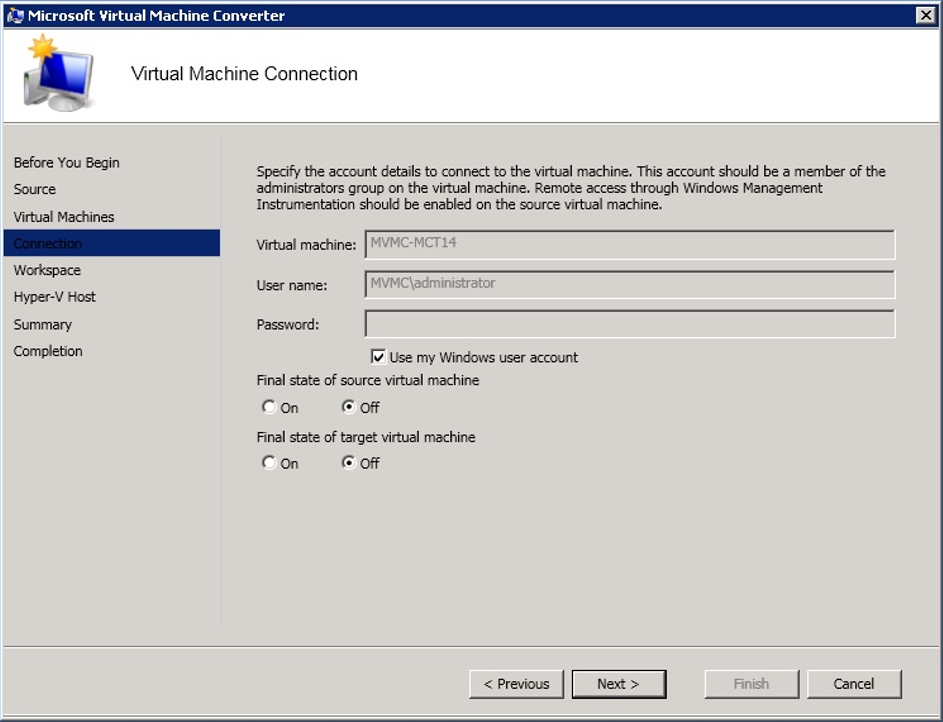Image resolution: width=943 pixels, height=722 pixels.
Task: Close the Virtual Machine Converter window
Action: coord(924,15)
